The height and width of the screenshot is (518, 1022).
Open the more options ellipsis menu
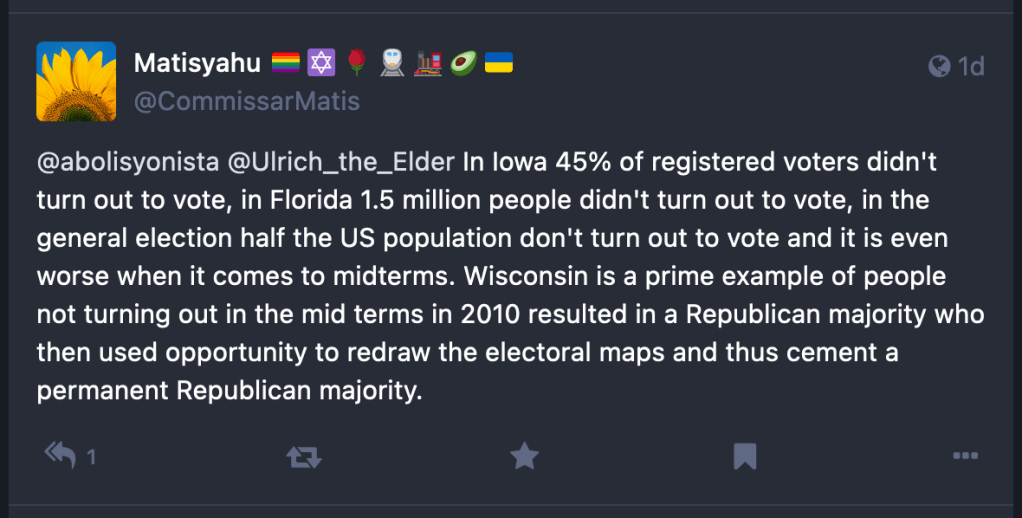[965, 457]
